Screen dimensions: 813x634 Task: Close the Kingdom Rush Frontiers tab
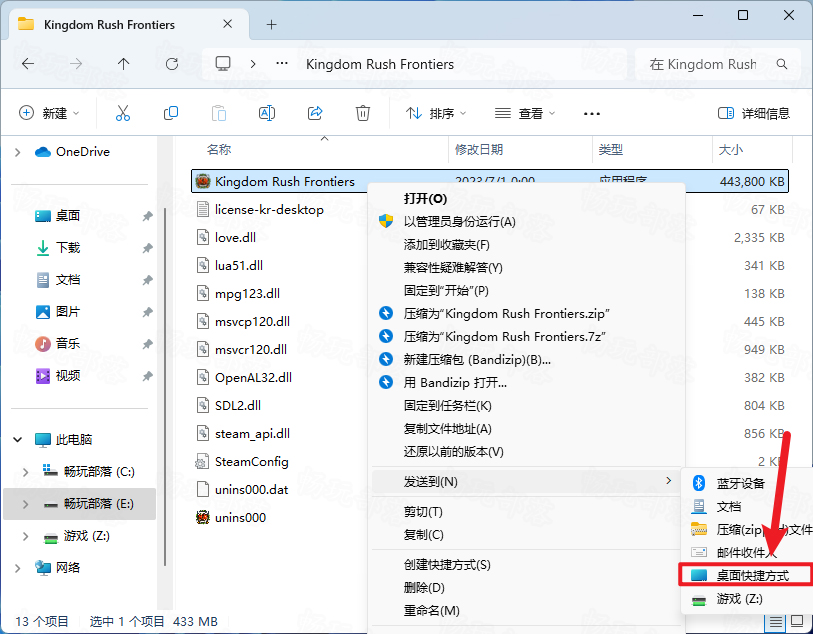tap(227, 24)
